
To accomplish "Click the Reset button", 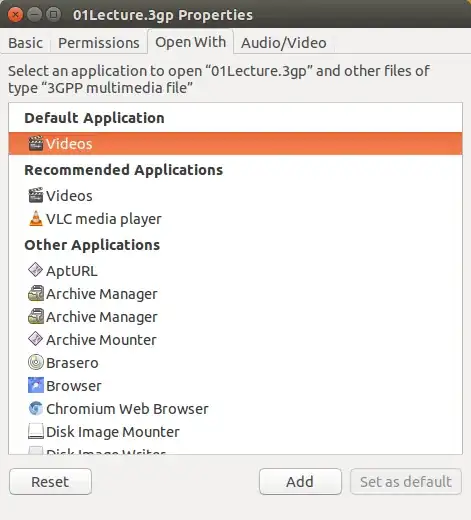I will [x=50, y=482].
